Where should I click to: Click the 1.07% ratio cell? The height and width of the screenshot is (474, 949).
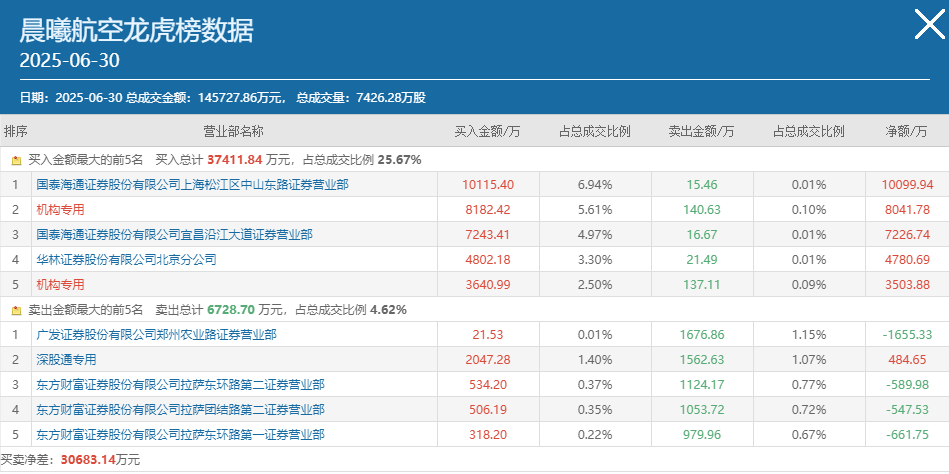point(809,360)
